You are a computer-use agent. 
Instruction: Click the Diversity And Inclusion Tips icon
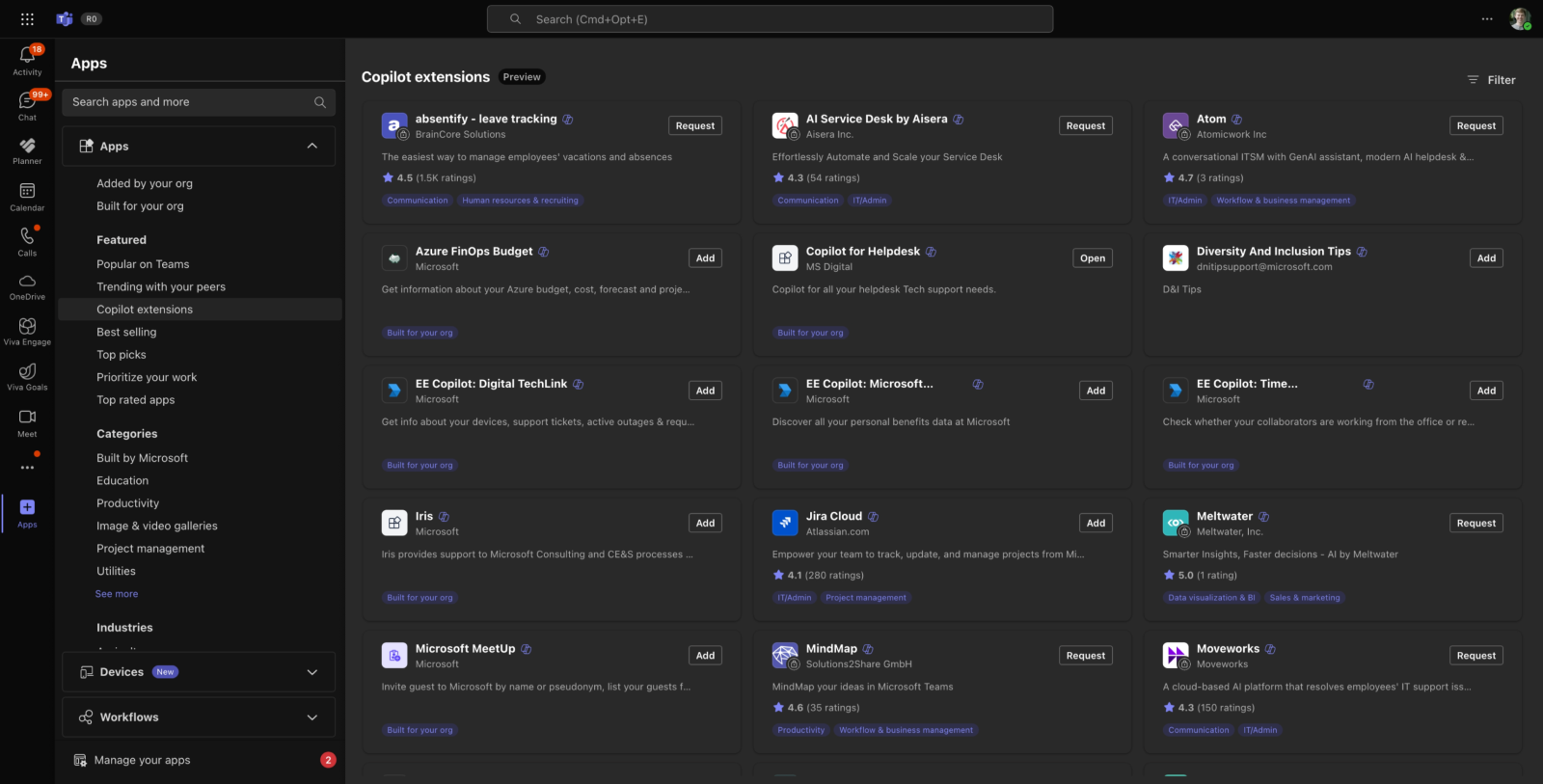click(1176, 257)
